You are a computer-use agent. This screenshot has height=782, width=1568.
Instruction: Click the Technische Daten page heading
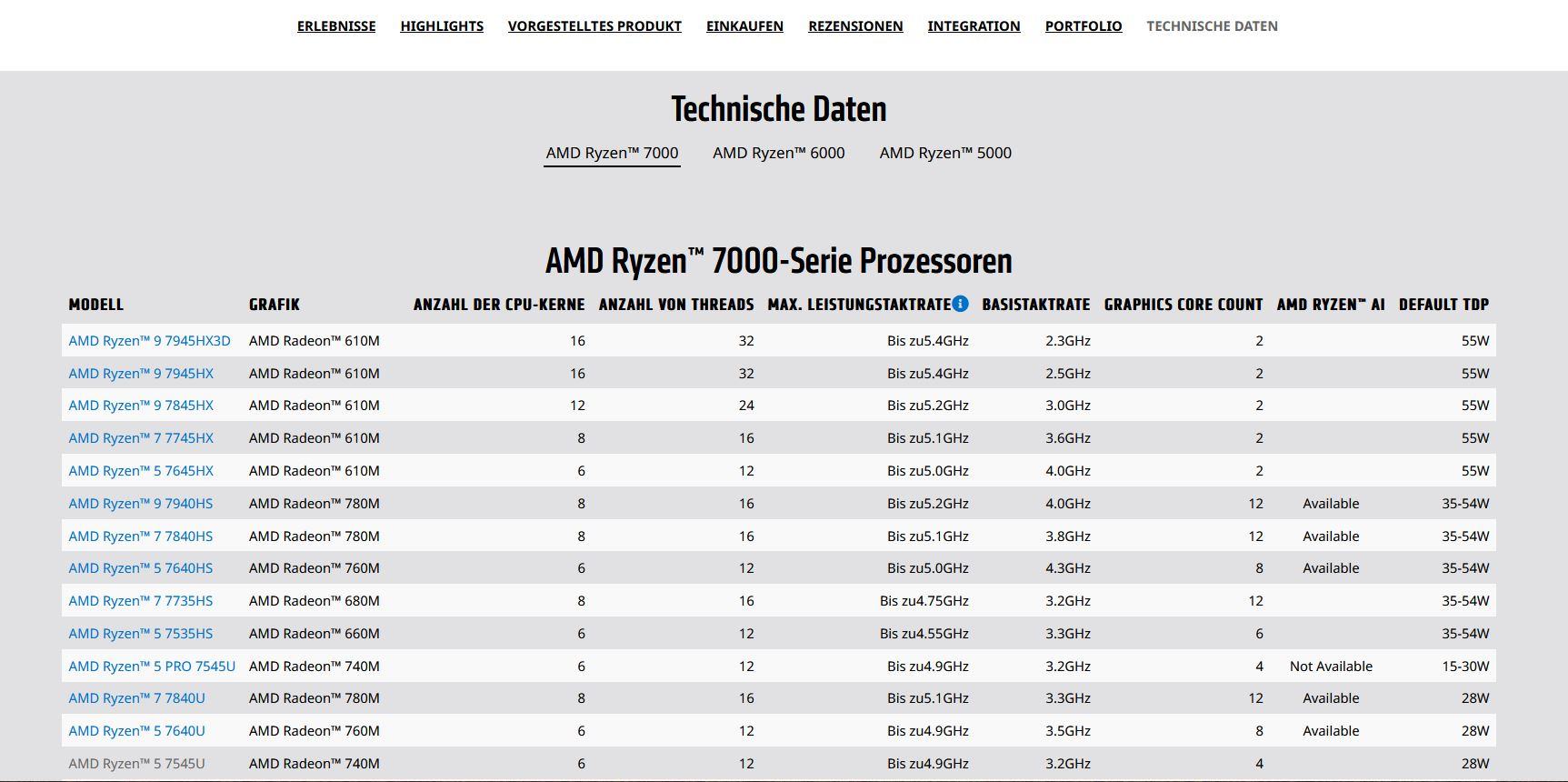click(x=779, y=109)
